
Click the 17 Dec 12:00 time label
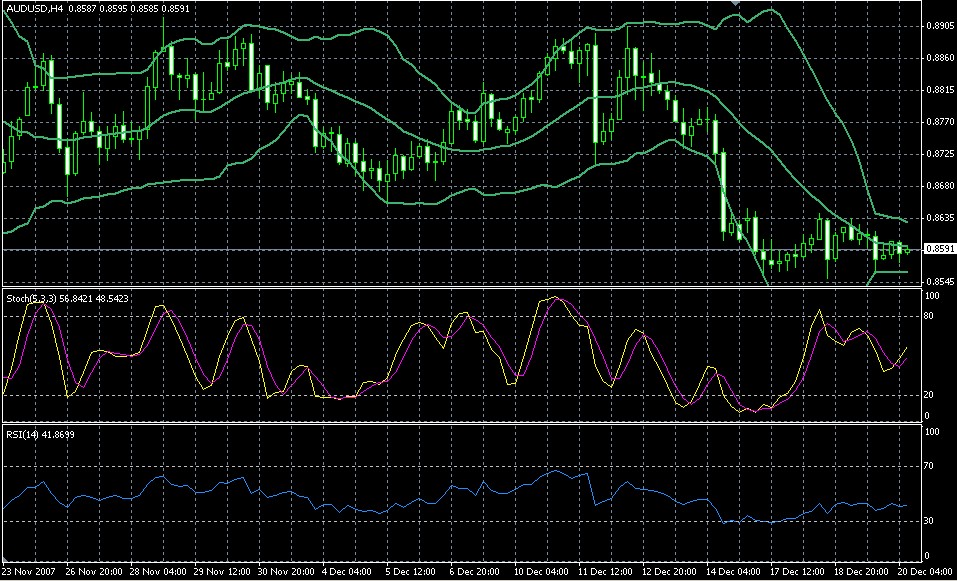[798, 572]
